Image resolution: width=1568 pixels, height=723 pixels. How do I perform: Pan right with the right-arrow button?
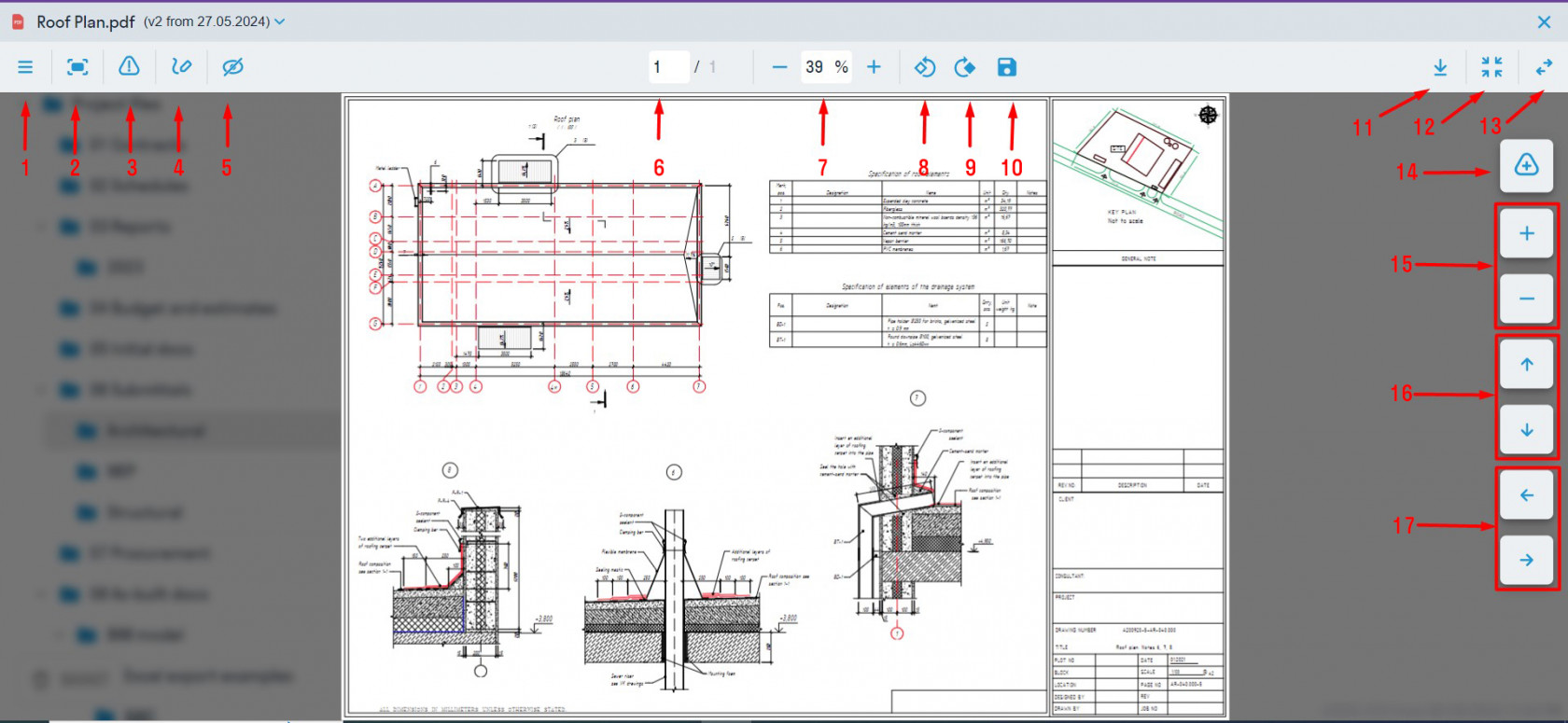1527,561
